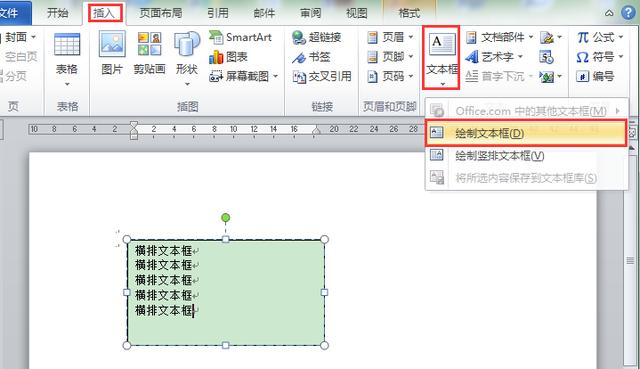The image size is (640, 369).
Task: Click the last 横排文本框 text line
Action: (163, 310)
